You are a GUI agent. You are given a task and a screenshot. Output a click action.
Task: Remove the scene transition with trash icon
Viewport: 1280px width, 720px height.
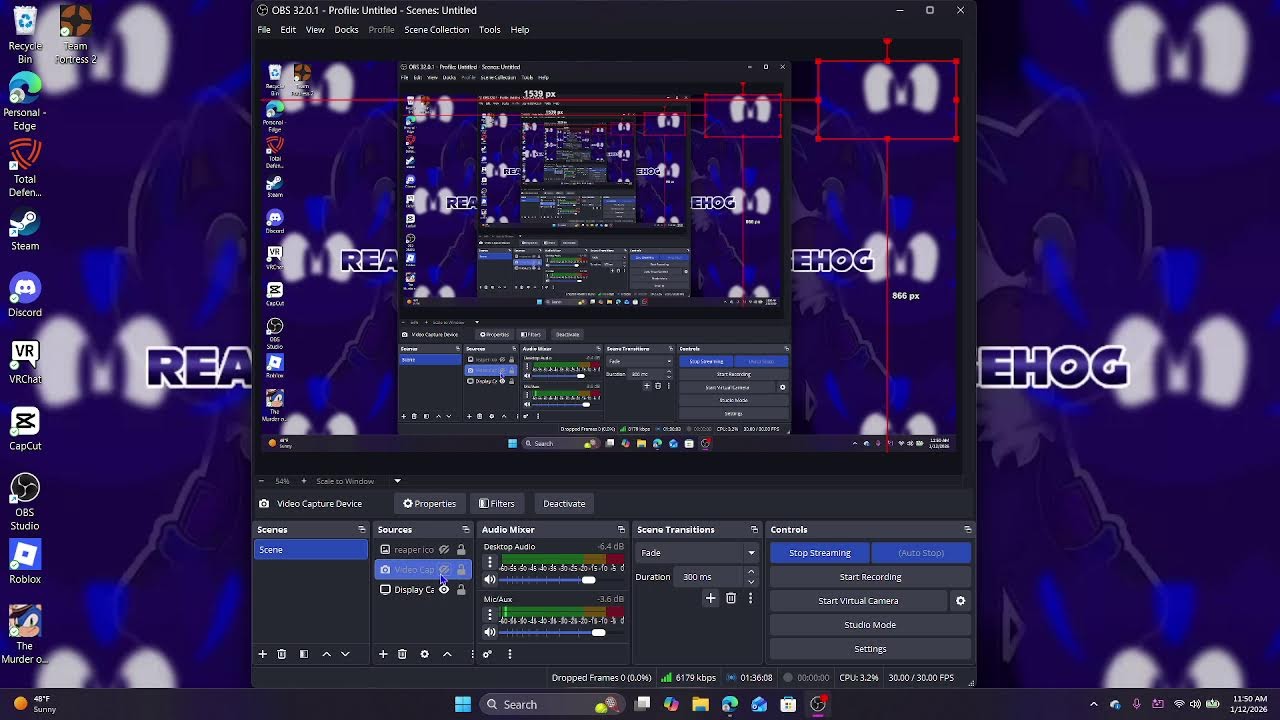coord(731,598)
